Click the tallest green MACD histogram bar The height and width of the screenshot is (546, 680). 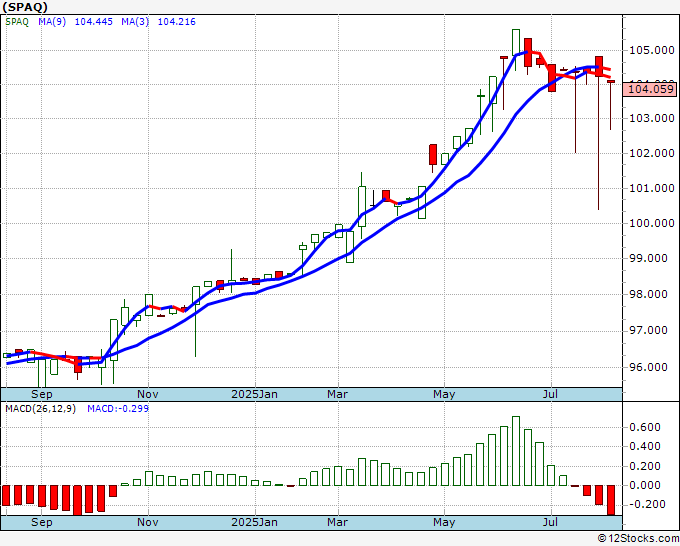pos(516,451)
